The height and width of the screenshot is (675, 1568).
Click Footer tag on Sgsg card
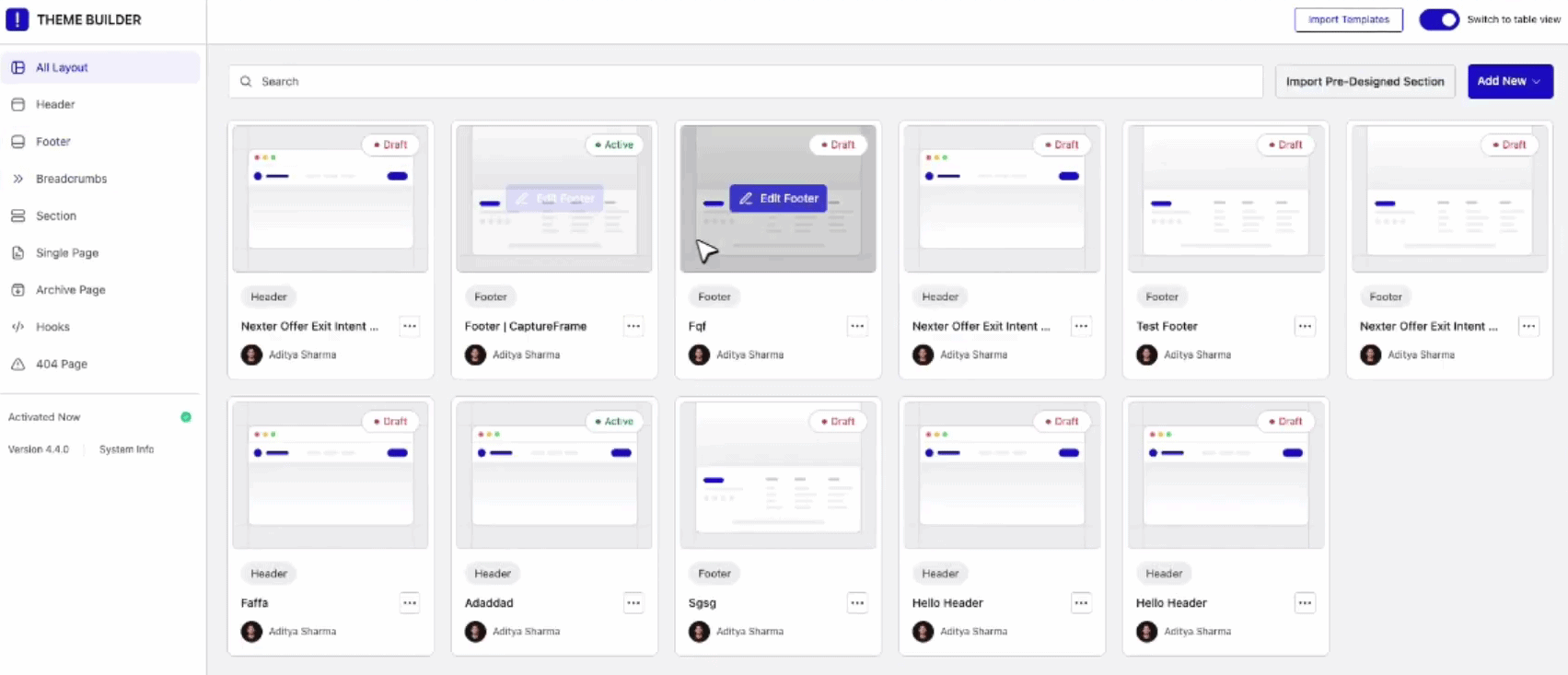[714, 574]
